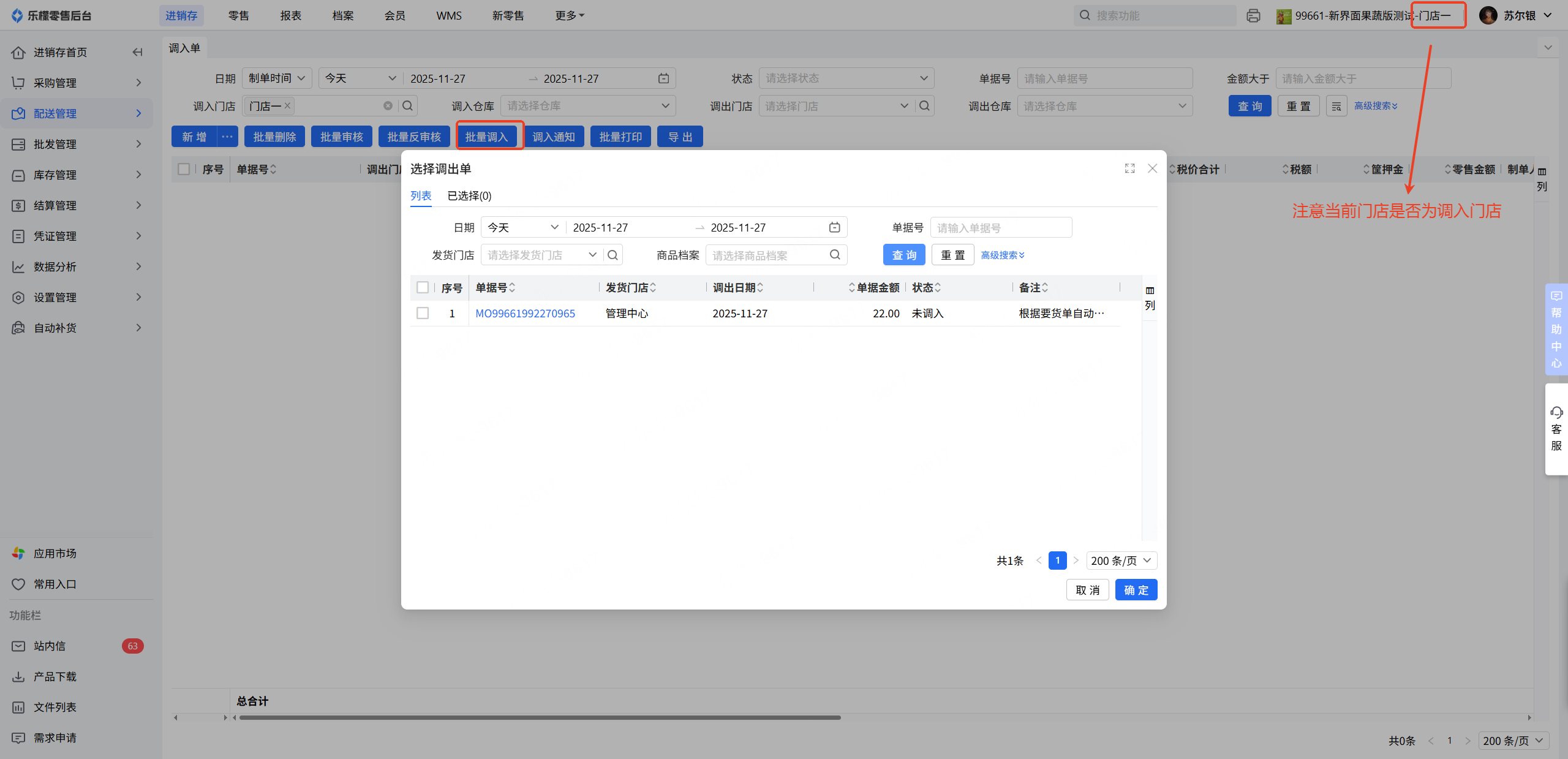Click search icon next to 发货门店 field

(x=612, y=255)
